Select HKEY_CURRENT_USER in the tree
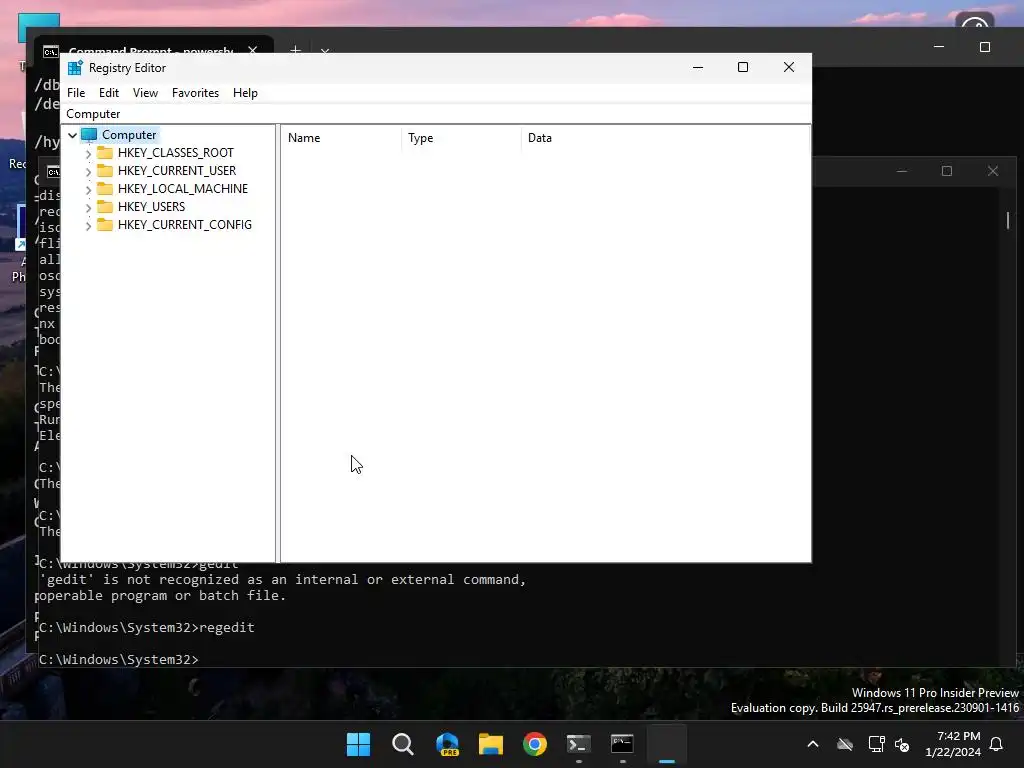Screen dimensions: 1024x768 click(x=177, y=170)
